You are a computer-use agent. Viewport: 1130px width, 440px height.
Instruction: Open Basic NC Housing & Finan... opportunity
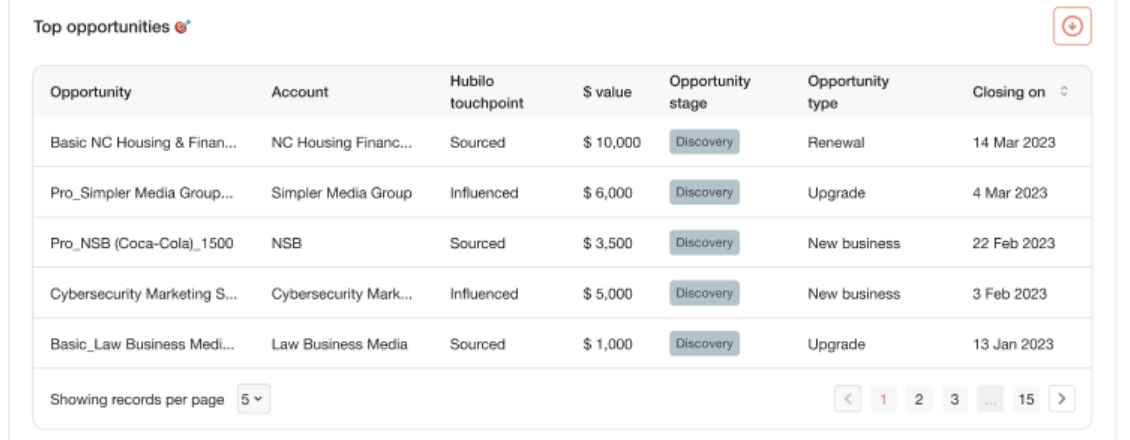pyautogui.click(x=143, y=143)
